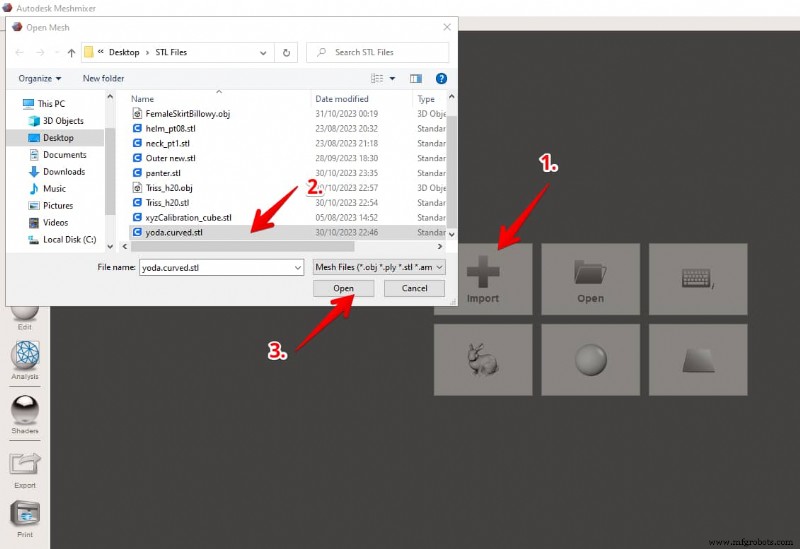Expand the address bar path history dropdown
800x549 pixels.
263,53
